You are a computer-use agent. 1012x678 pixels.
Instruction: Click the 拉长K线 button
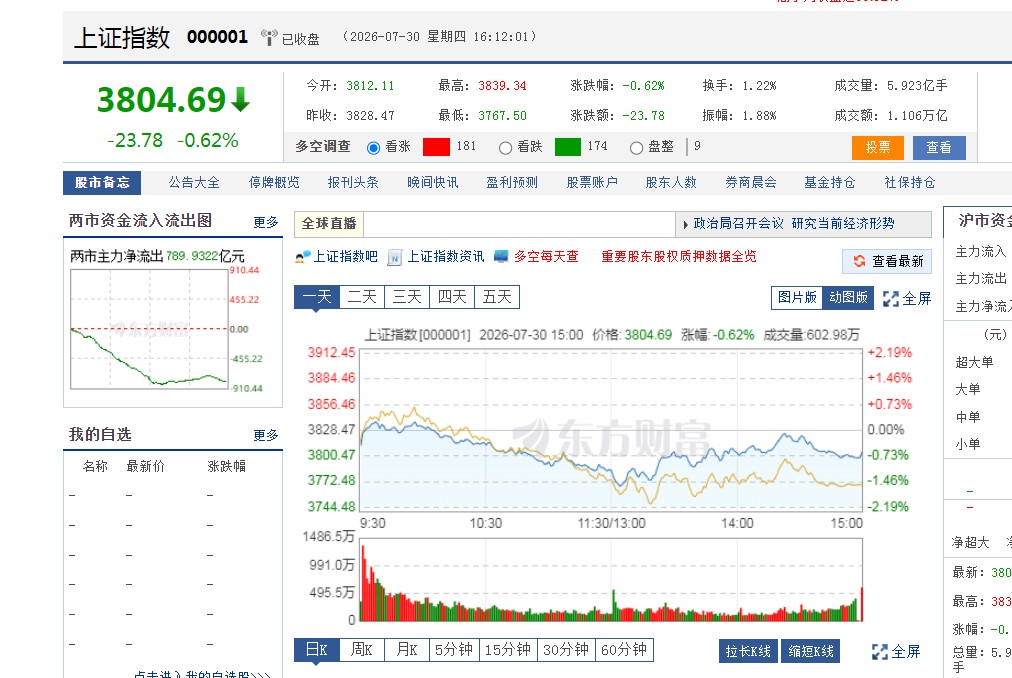point(748,652)
